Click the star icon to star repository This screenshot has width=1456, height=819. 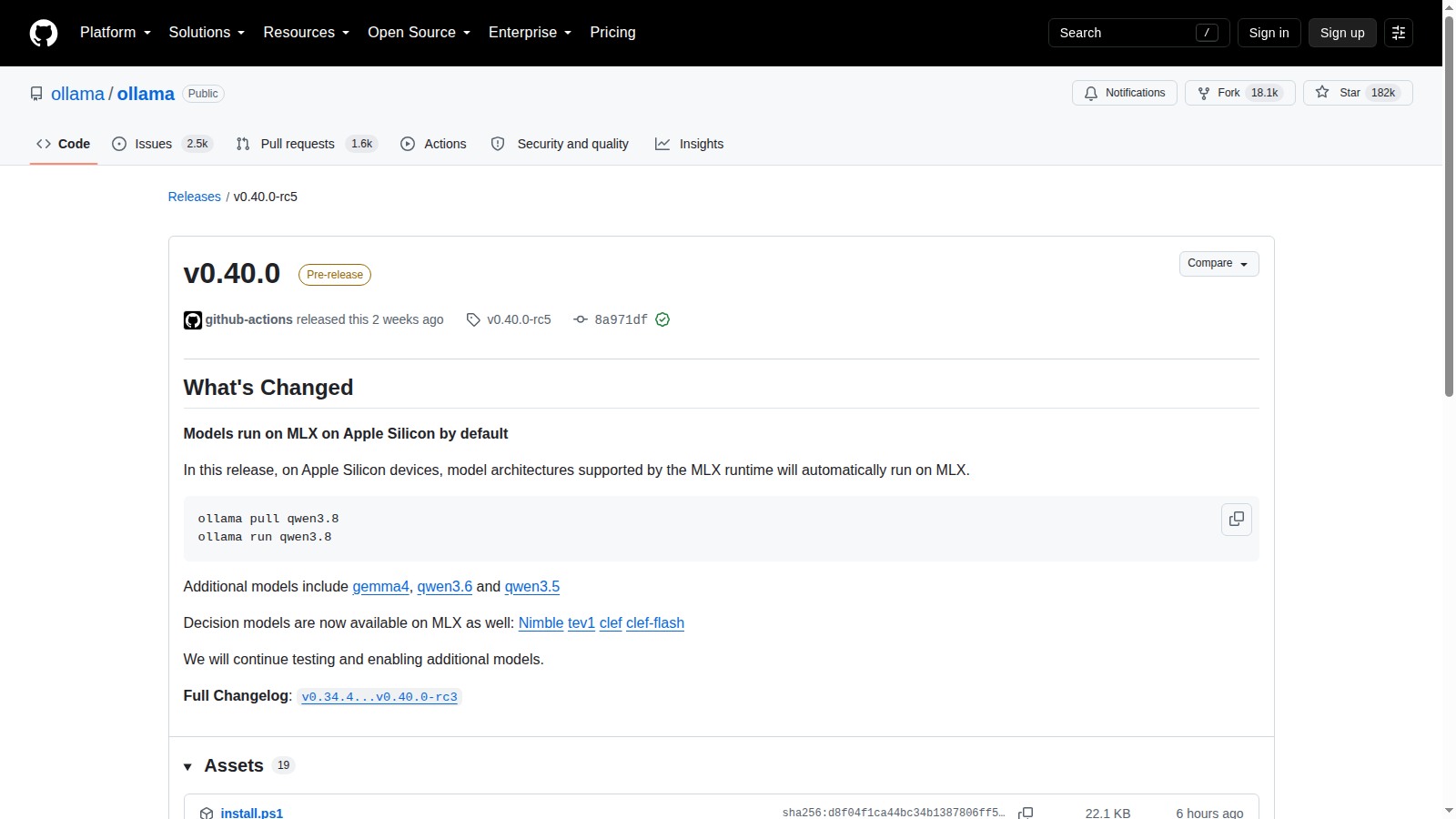tap(1322, 93)
